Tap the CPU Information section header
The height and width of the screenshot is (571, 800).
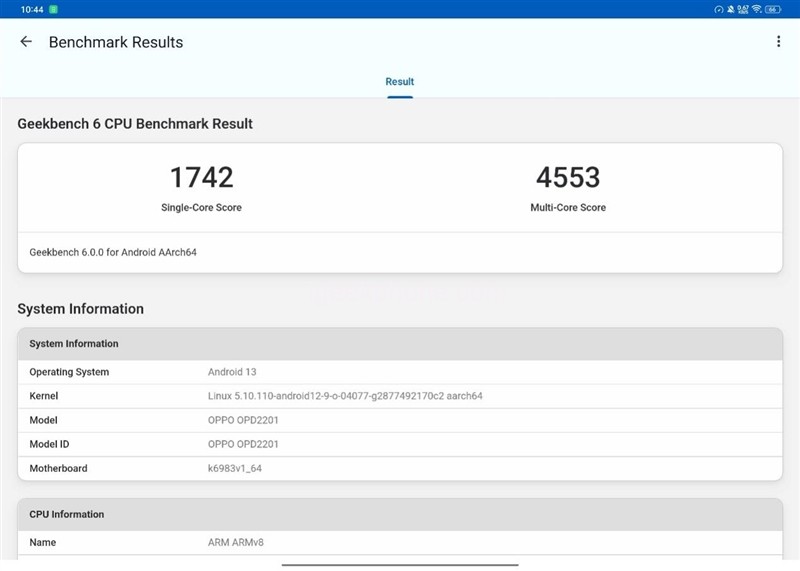(400, 514)
